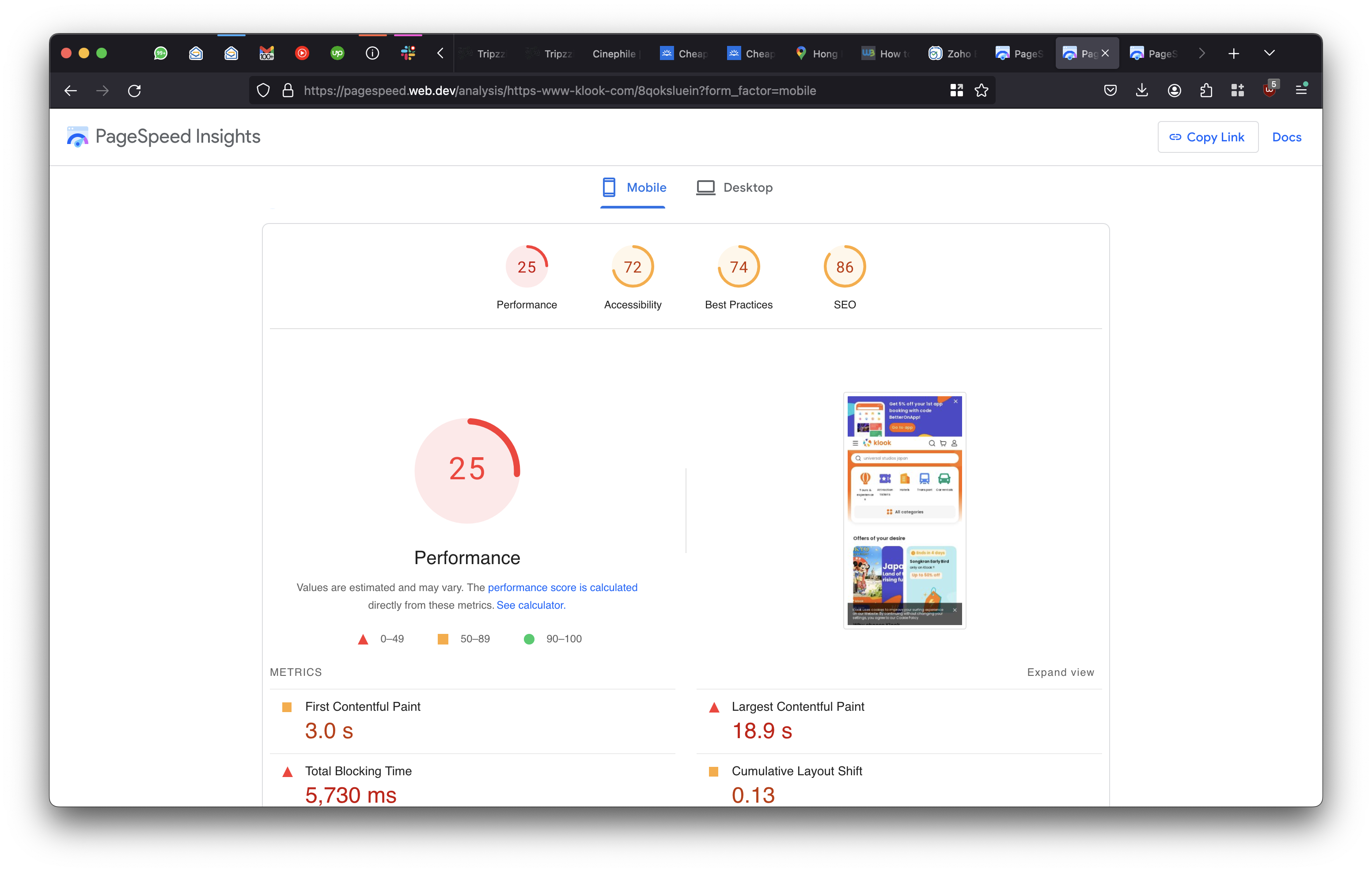Open Firefox hamburger application menu
Viewport: 1372px width, 872px height.
pos(1301,90)
